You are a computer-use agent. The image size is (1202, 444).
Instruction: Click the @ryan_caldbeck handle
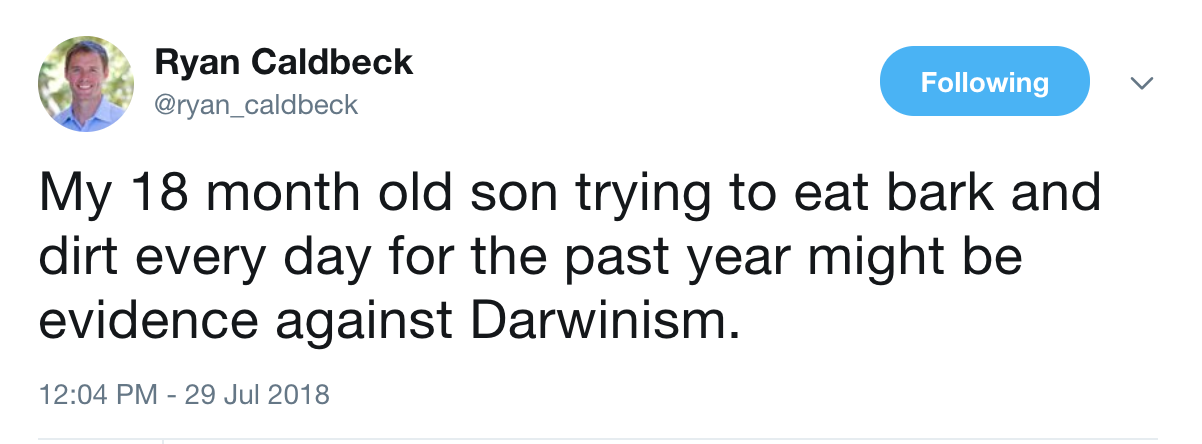point(256,104)
